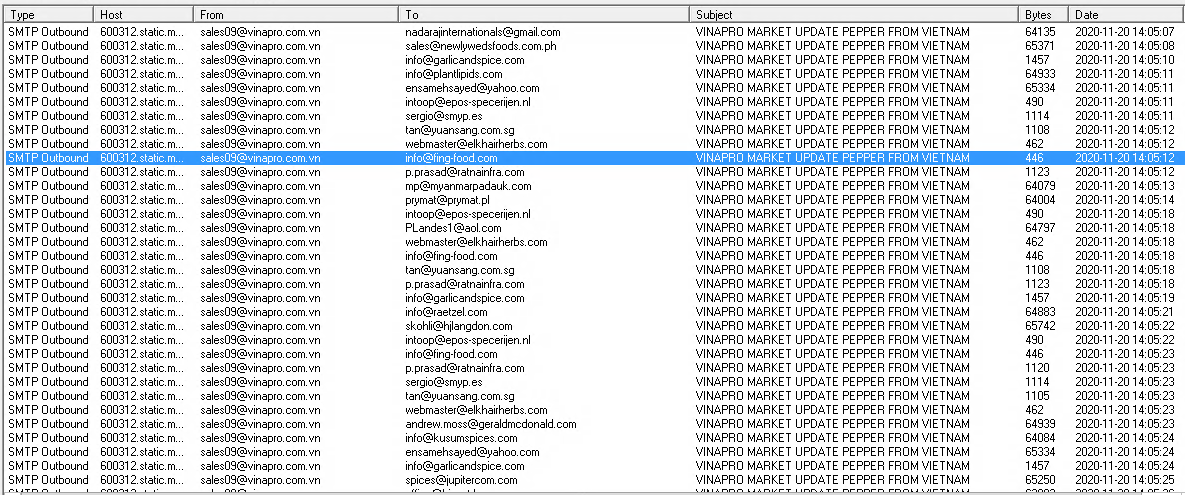Image resolution: width=1185 pixels, height=495 pixels.
Task: Click date 2020-11-20 14:05:21
Action: (x=1125, y=312)
